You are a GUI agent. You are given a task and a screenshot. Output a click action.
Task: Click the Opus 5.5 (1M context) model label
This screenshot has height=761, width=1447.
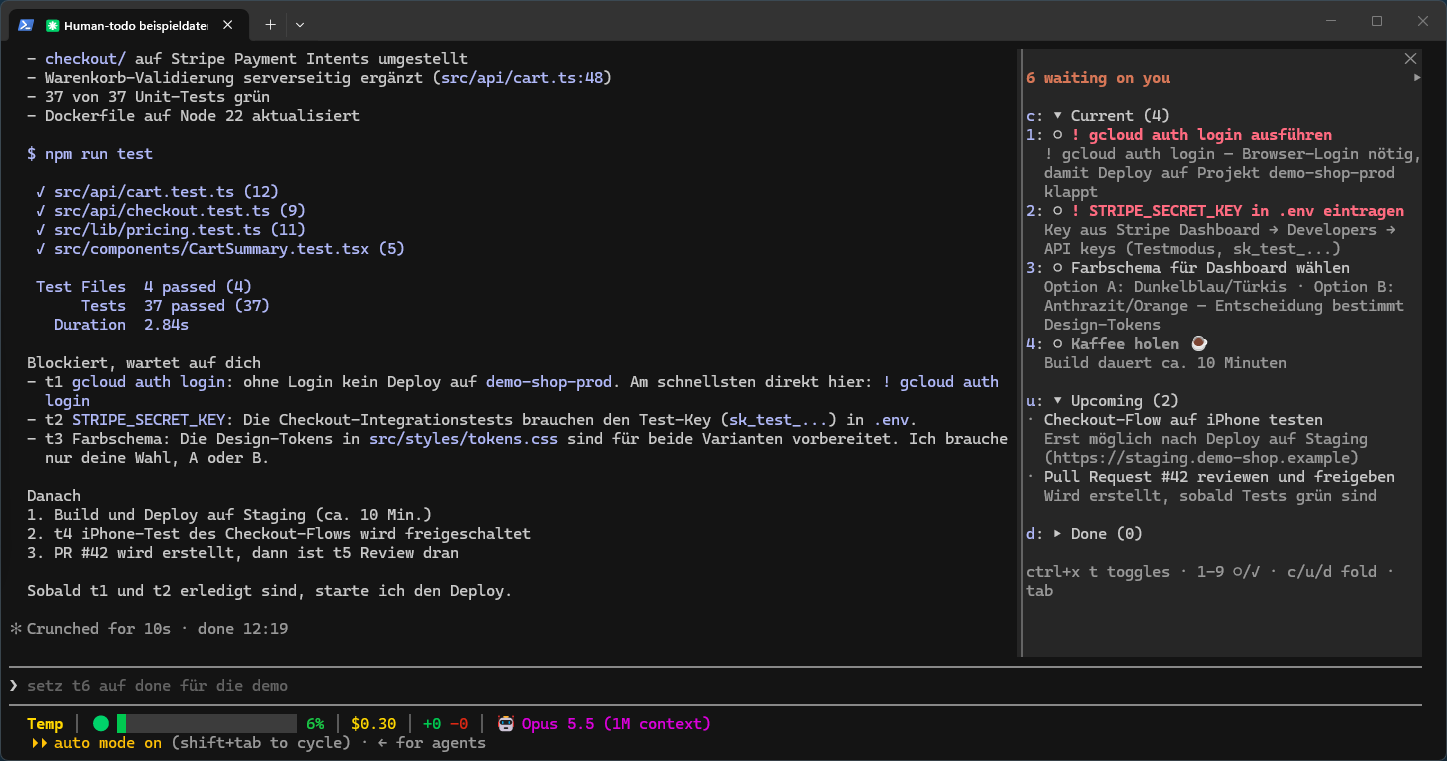click(x=616, y=724)
